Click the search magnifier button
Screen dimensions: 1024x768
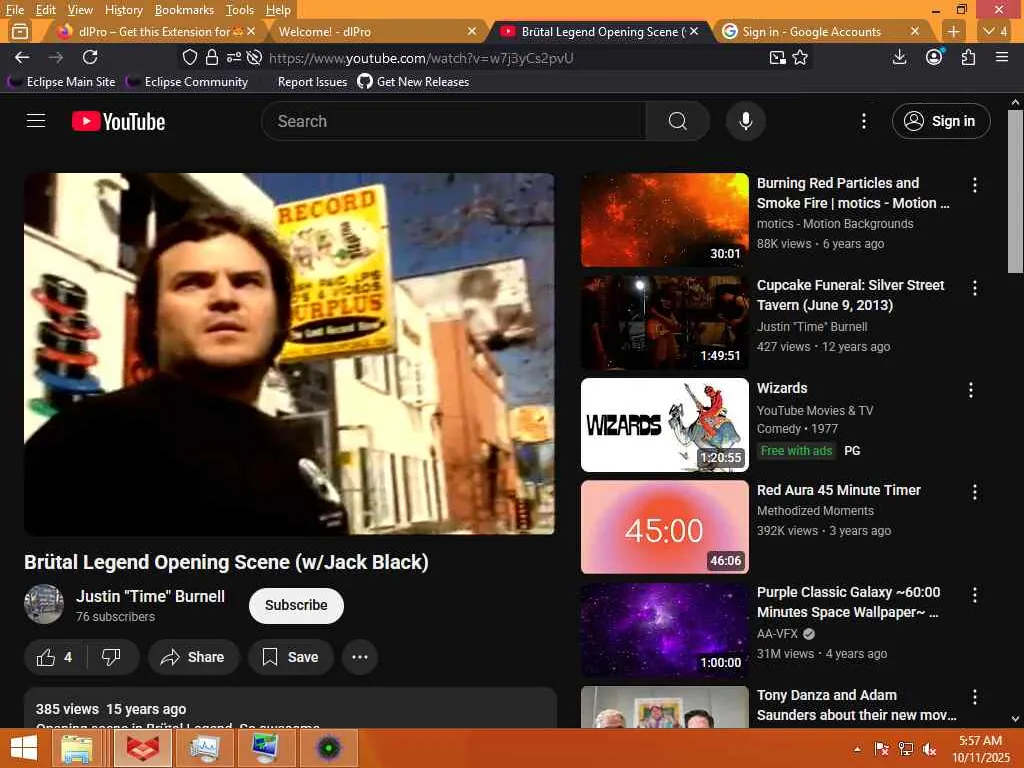[678, 121]
